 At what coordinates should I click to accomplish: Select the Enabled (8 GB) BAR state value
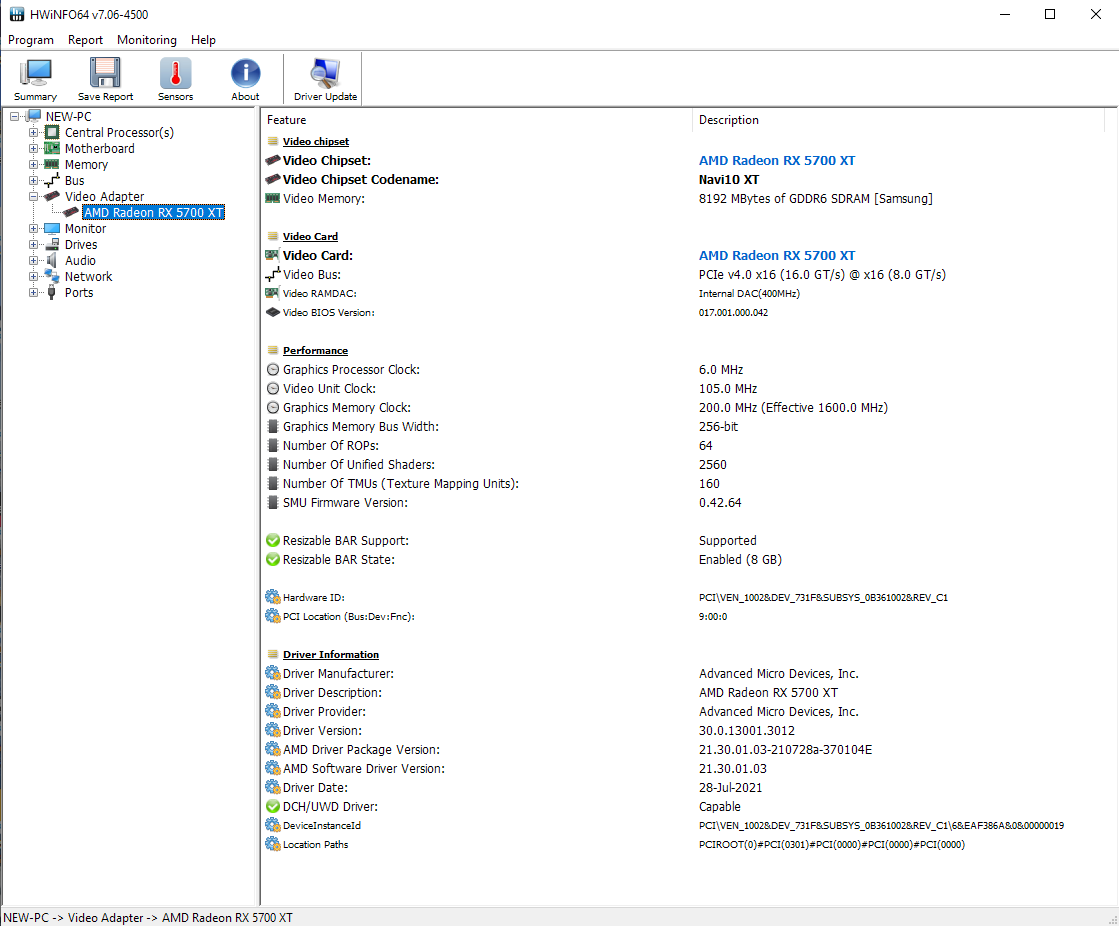(x=740, y=560)
